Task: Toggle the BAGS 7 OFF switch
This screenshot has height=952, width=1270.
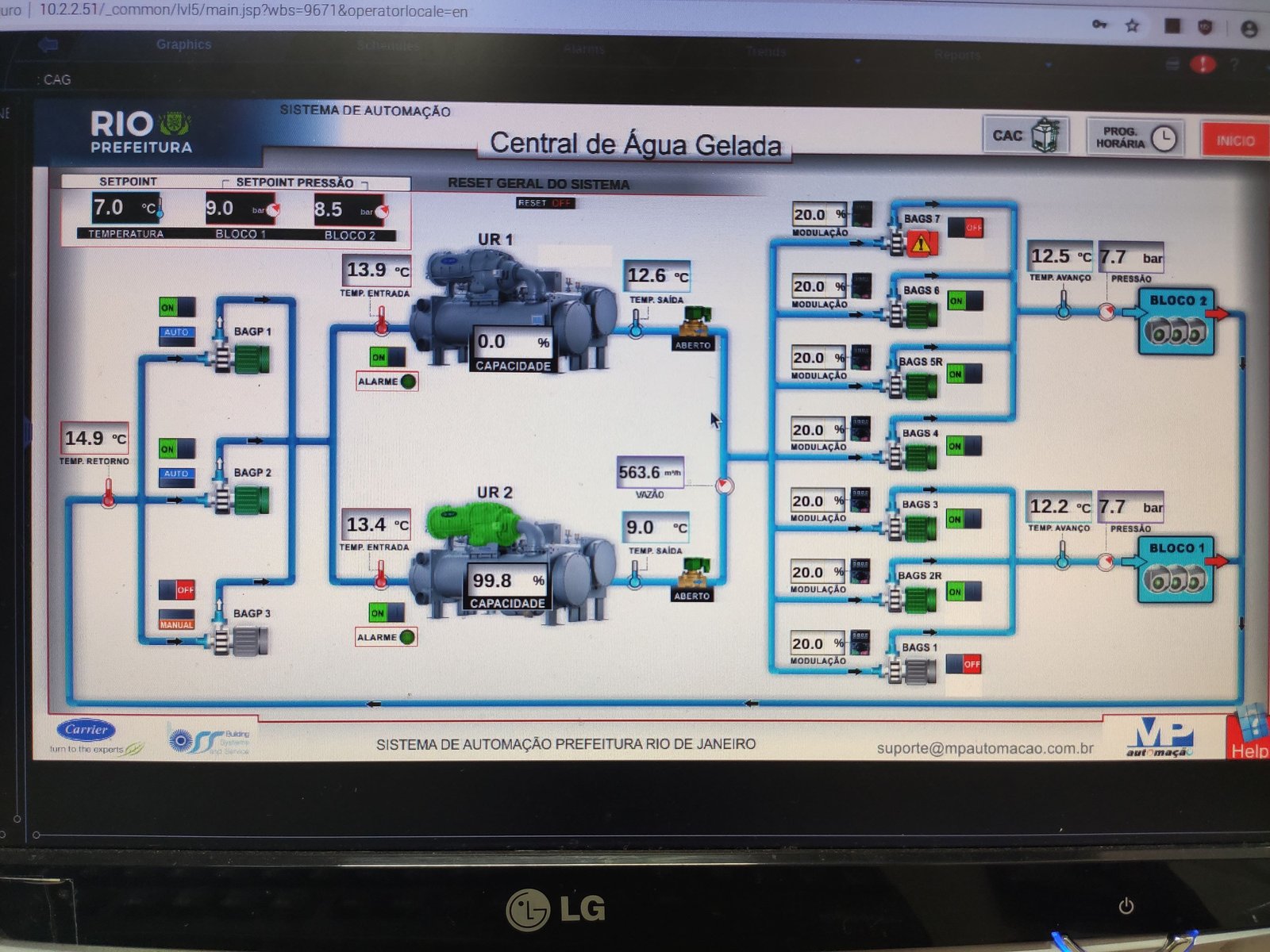Action: pyautogui.click(x=965, y=227)
